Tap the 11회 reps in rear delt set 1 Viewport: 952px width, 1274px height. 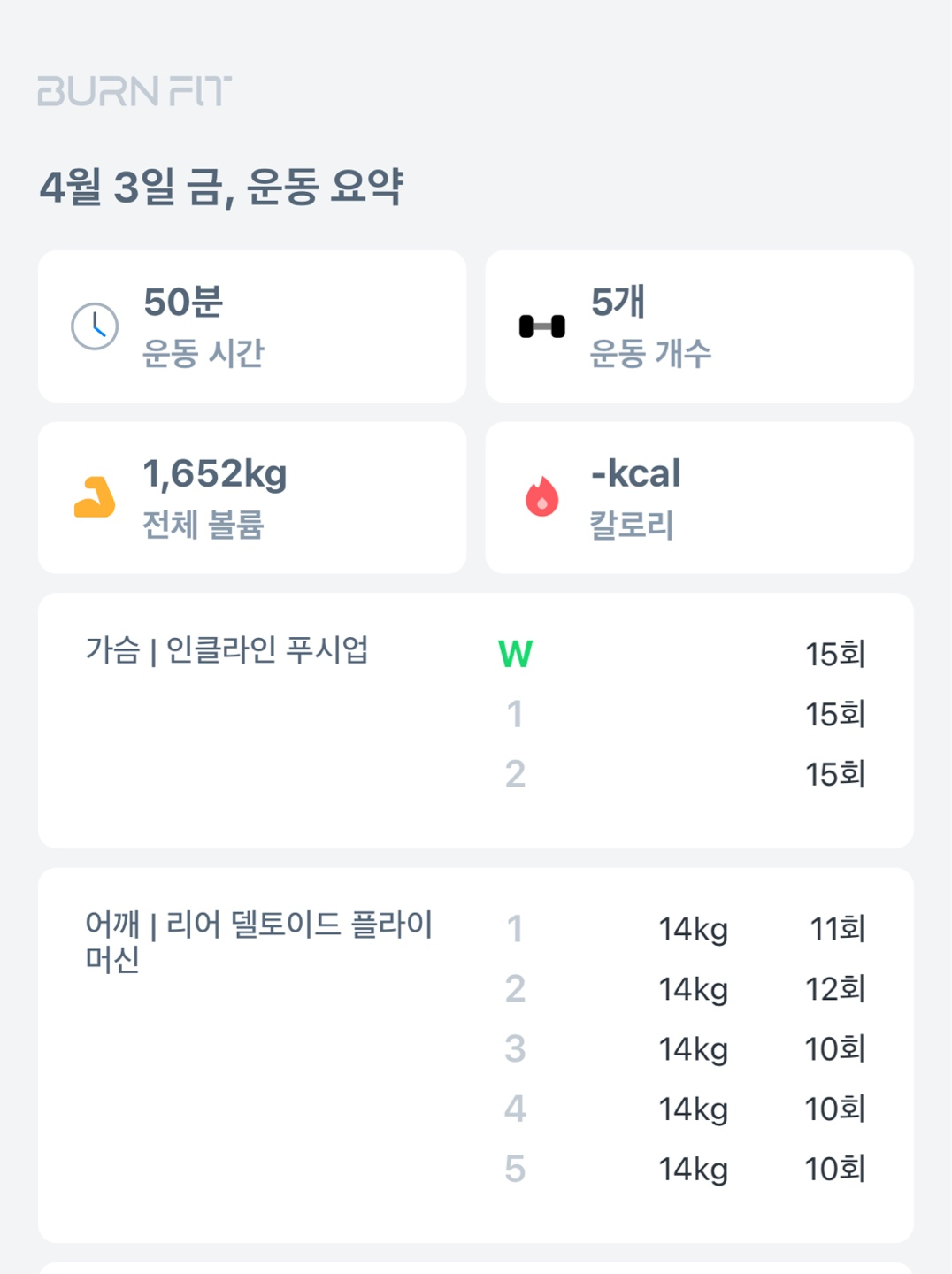pyautogui.click(x=837, y=930)
